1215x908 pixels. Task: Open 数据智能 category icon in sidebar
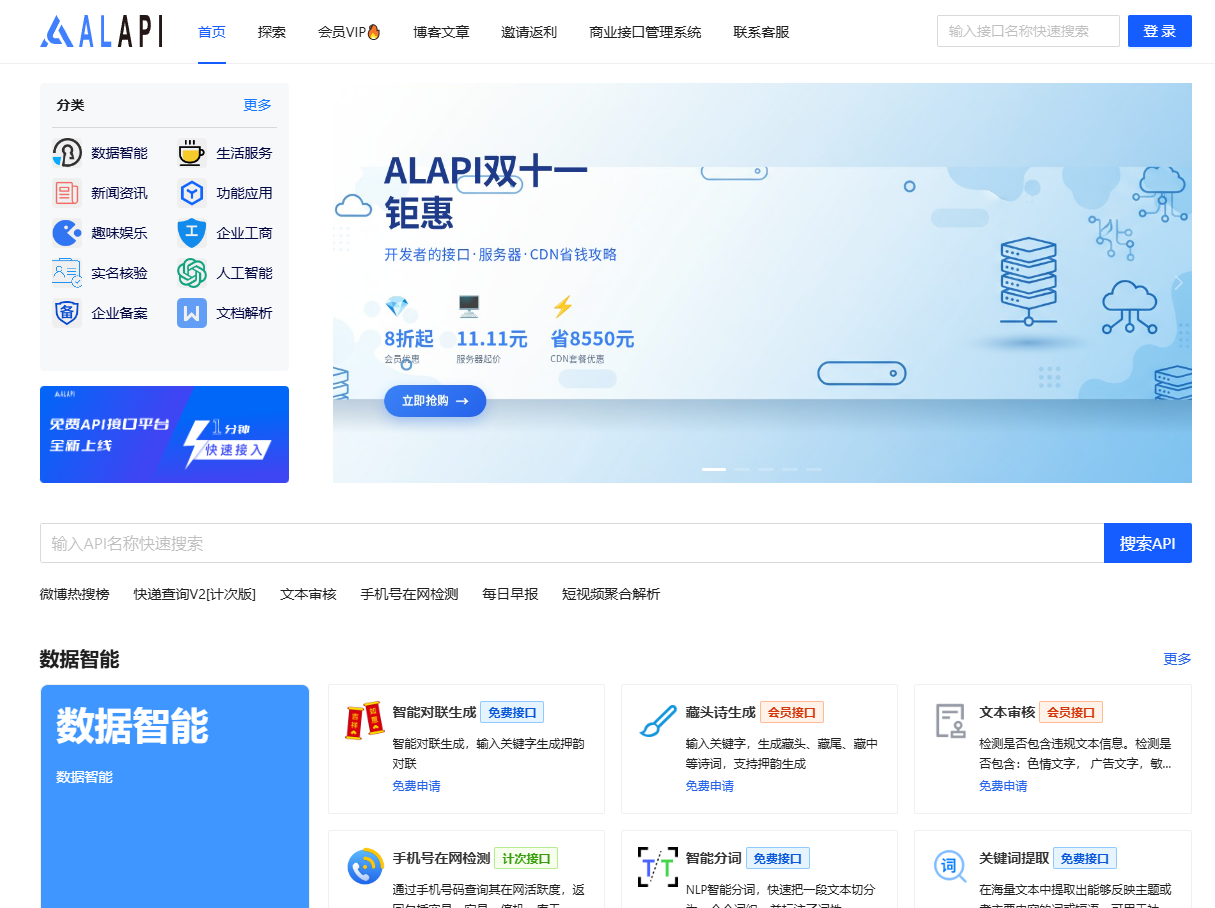click(67, 153)
